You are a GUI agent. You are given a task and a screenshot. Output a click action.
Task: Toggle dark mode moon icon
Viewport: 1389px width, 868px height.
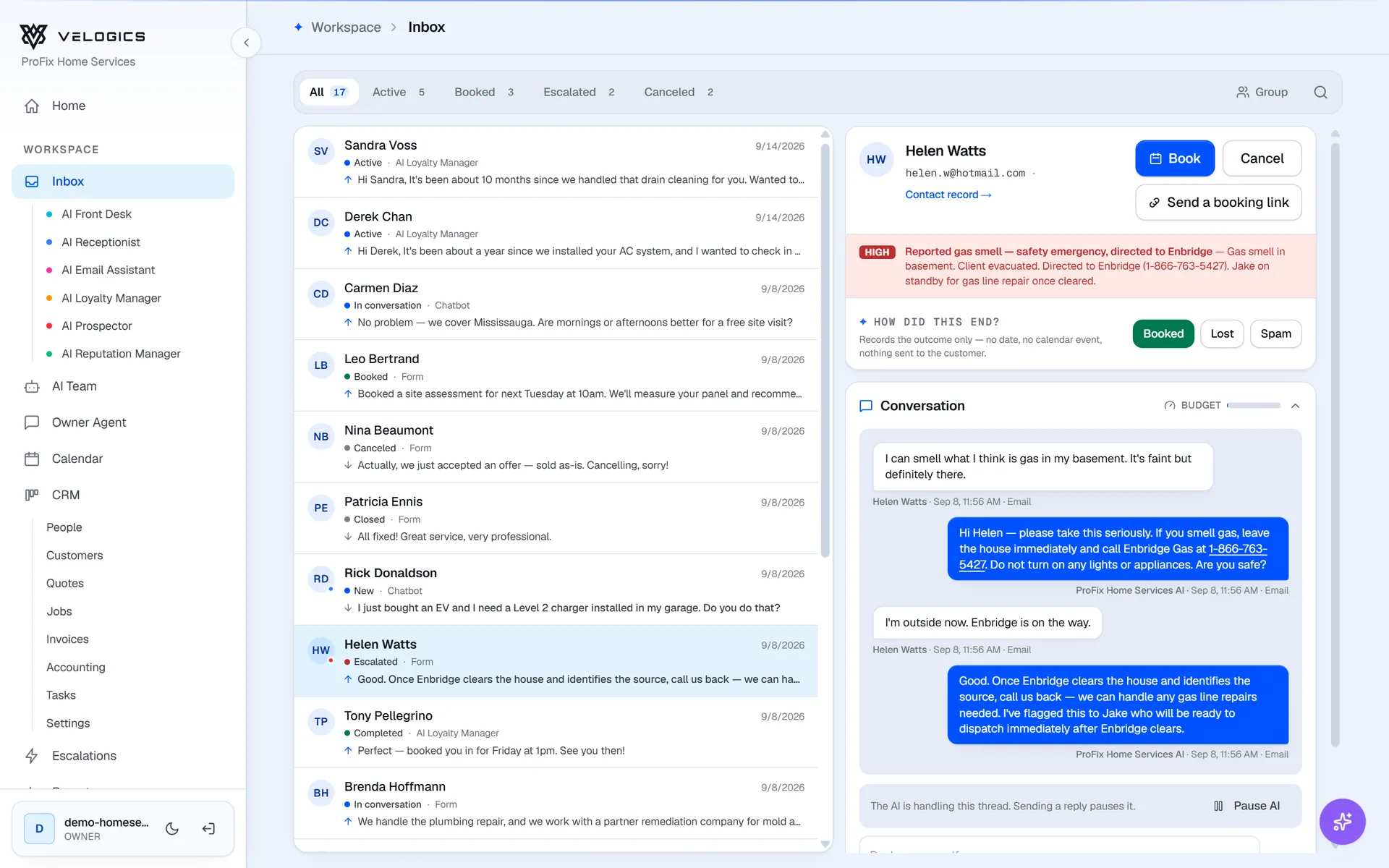pyautogui.click(x=172, y=829)
